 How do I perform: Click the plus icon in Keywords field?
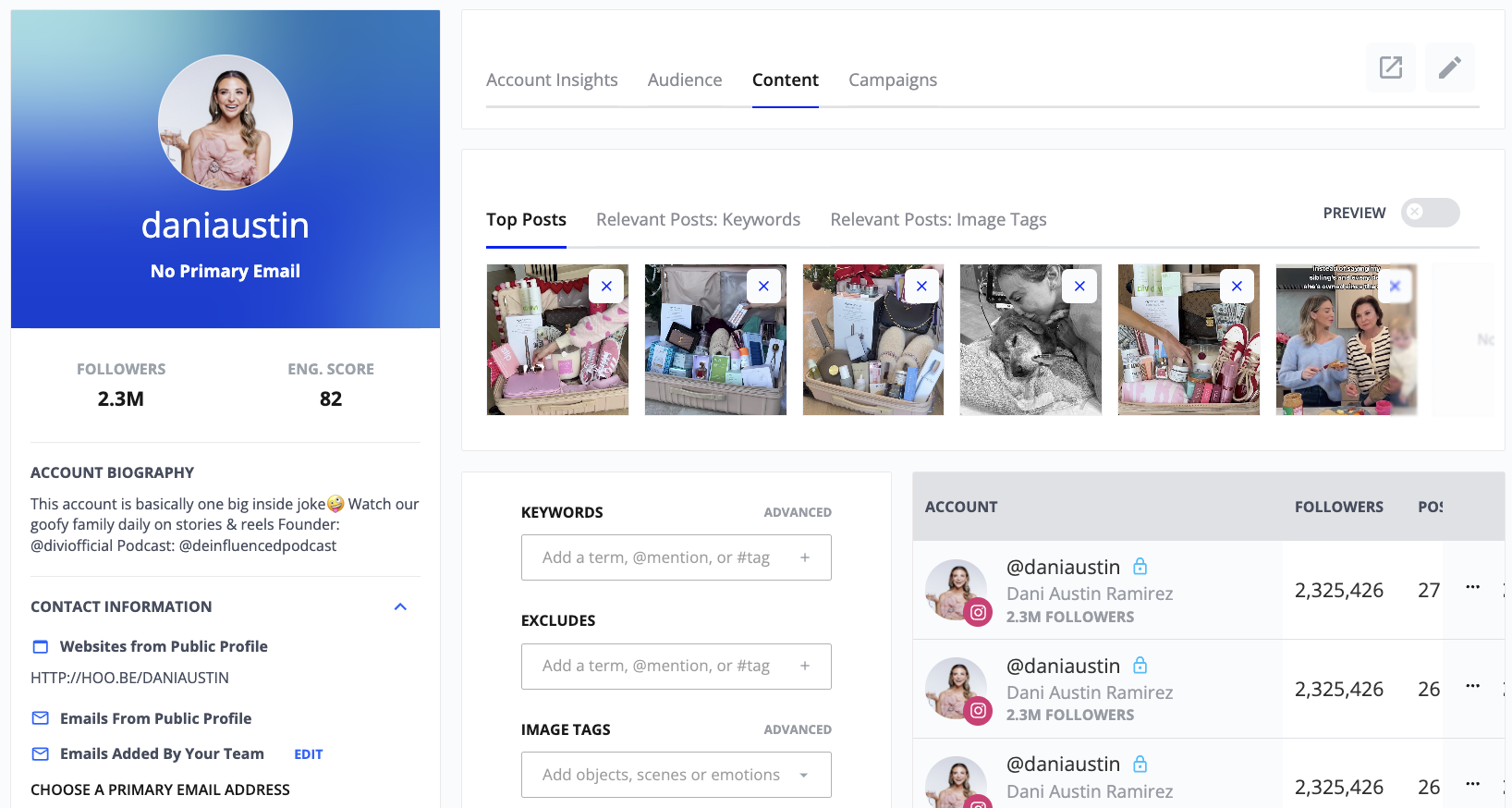coord(805,557)
